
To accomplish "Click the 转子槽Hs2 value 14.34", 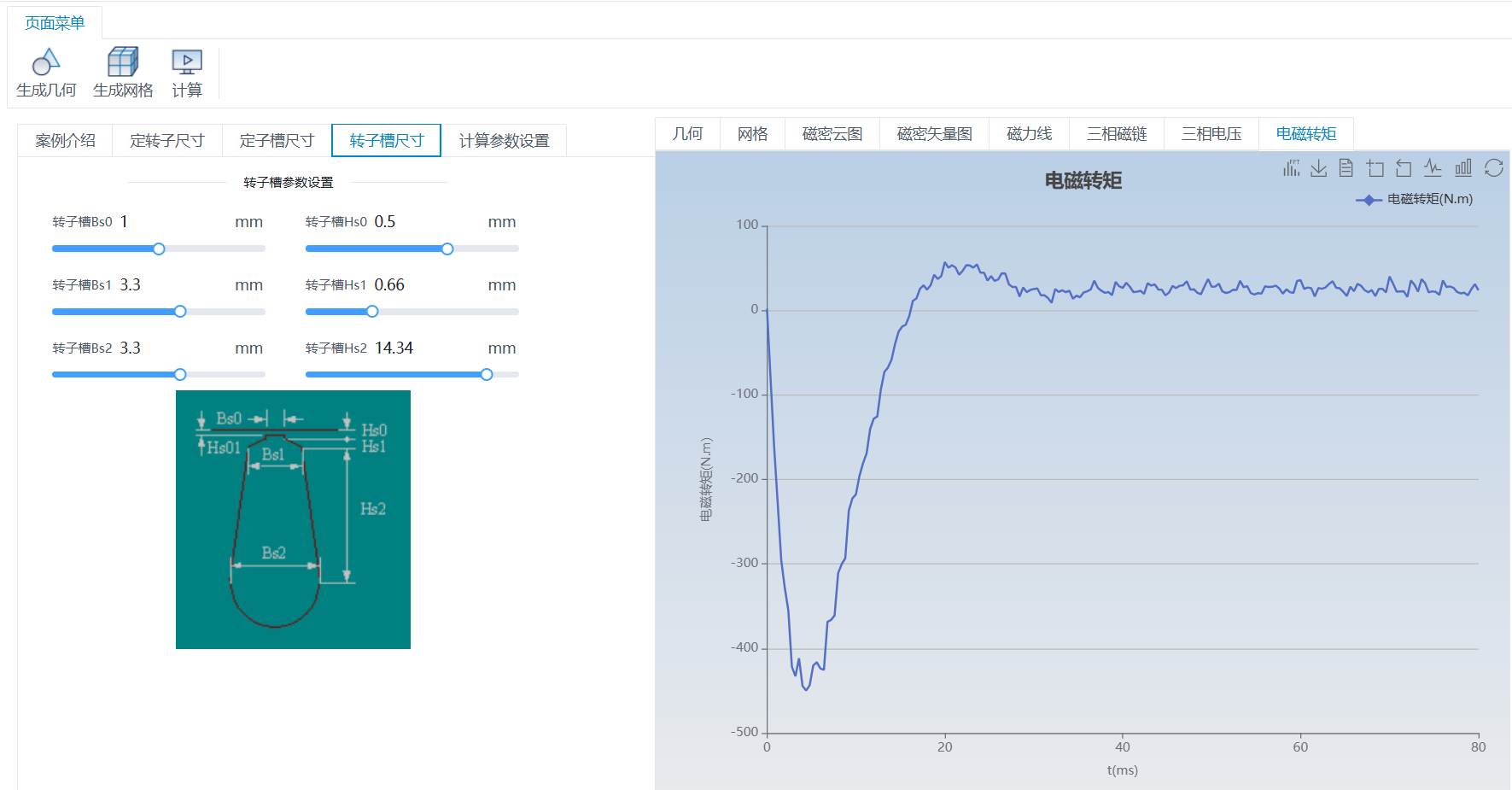I will 394,348.
